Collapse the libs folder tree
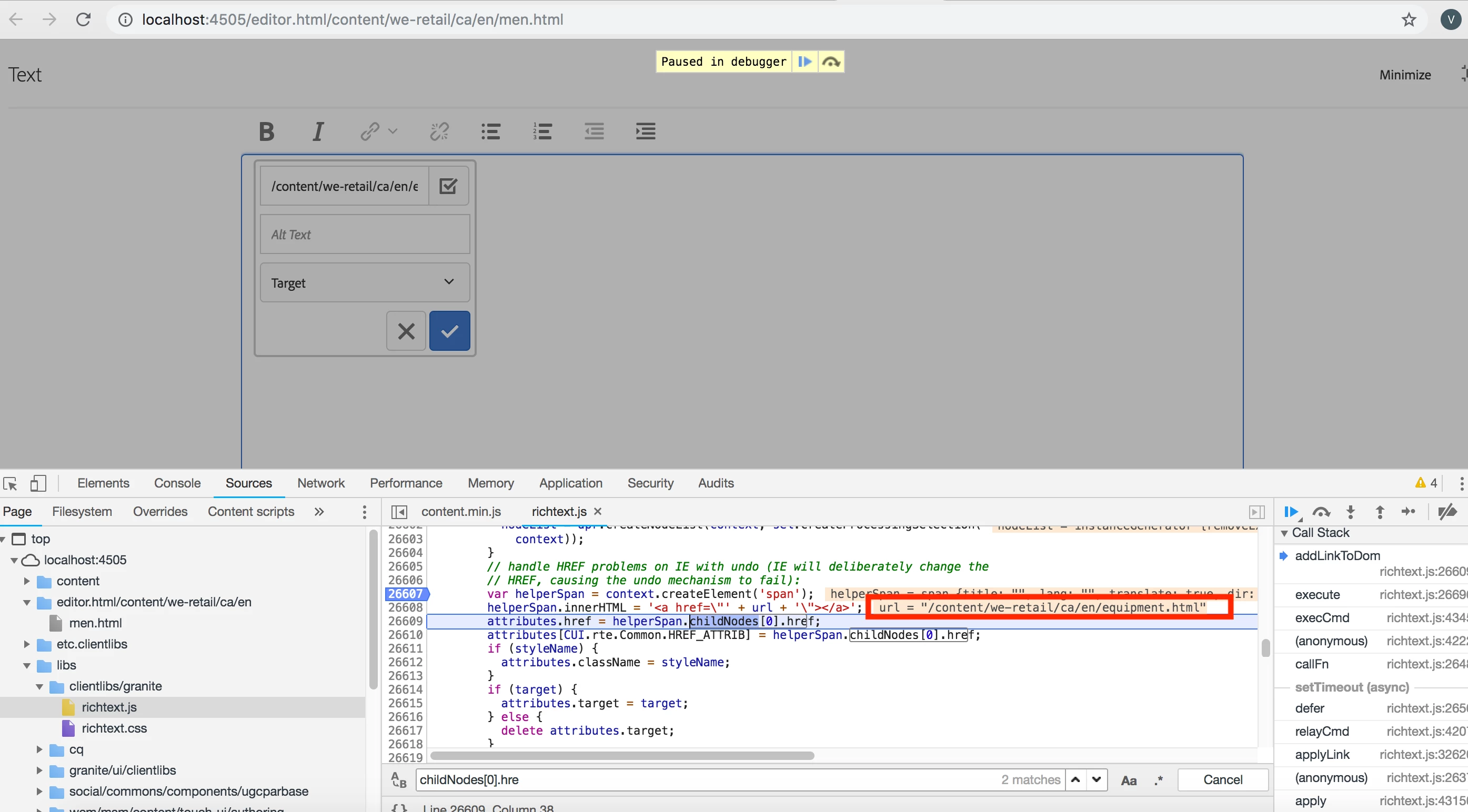Viewport: 1468px width, 812px height. click(x=27, y=665)
